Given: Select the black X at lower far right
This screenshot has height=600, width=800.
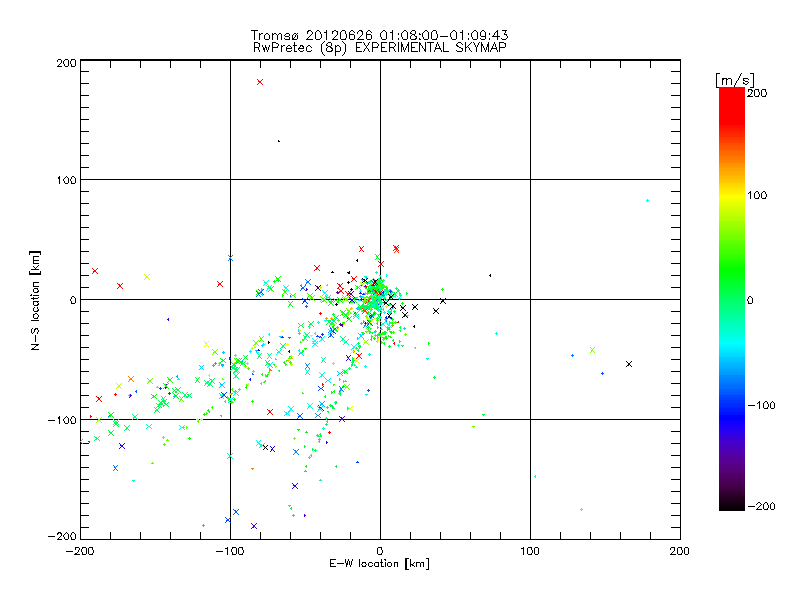Looking at the screenshot, I should pos(629,364).
